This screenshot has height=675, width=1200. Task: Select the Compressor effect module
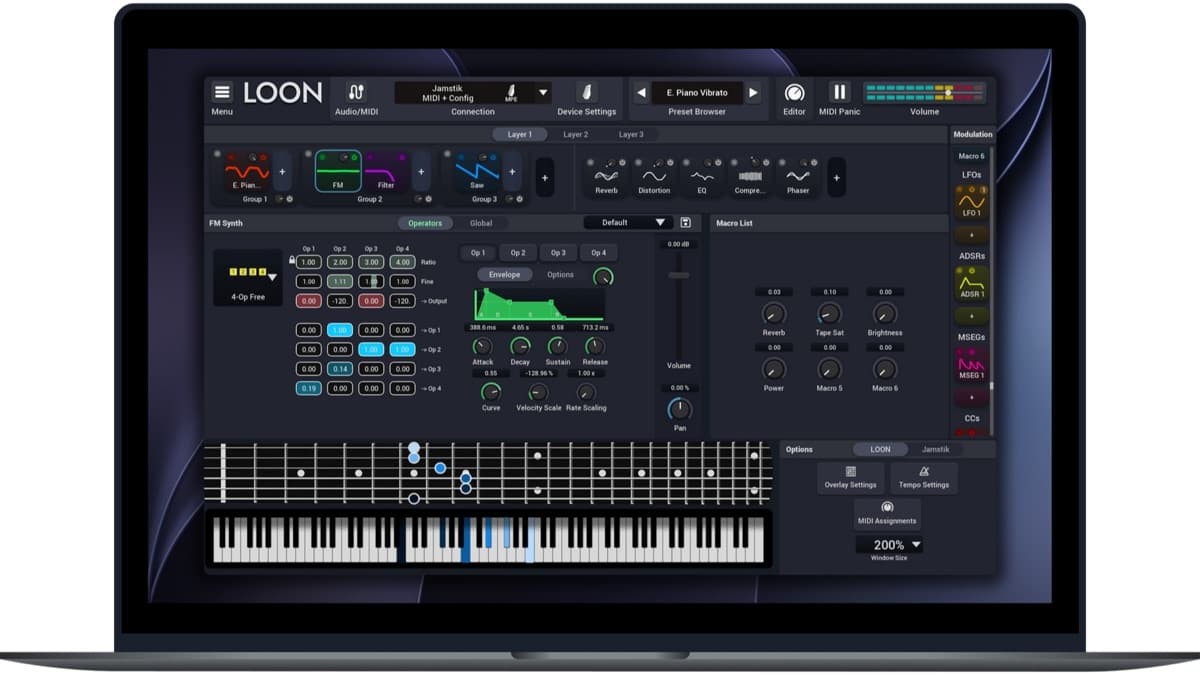pos(750,176)
